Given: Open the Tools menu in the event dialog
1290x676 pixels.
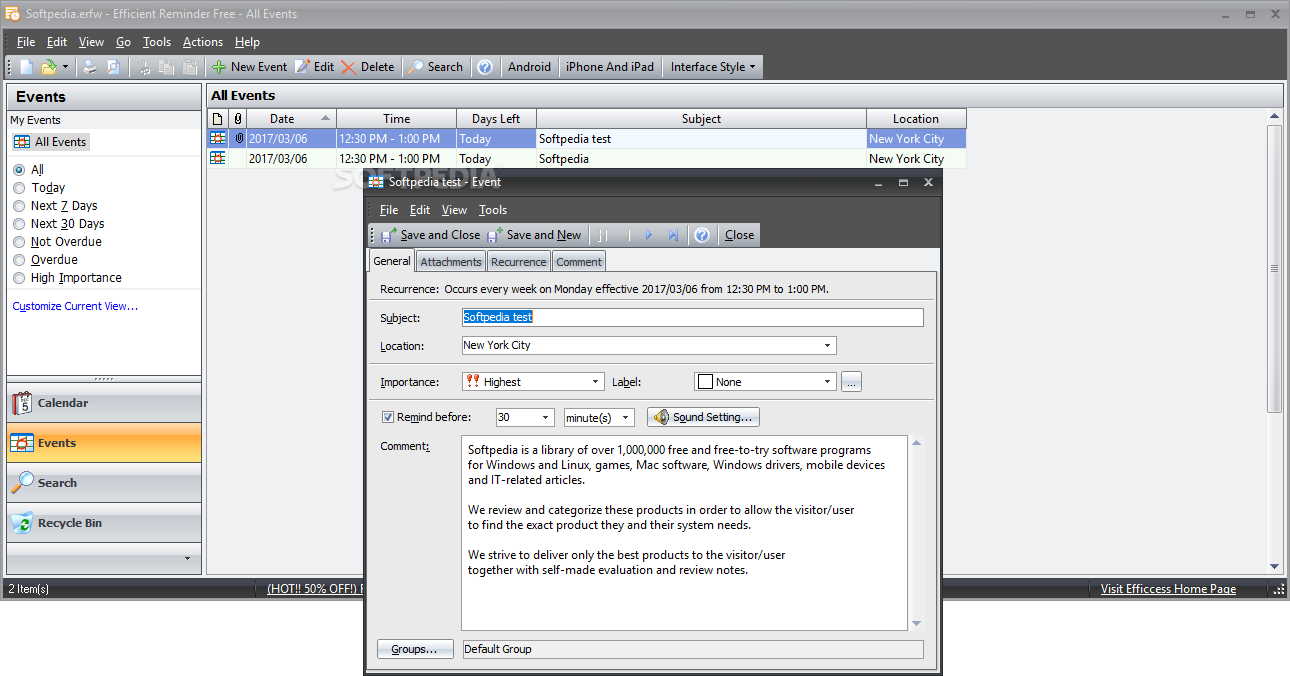Looking at the screenshot, I should click(493, 210).
